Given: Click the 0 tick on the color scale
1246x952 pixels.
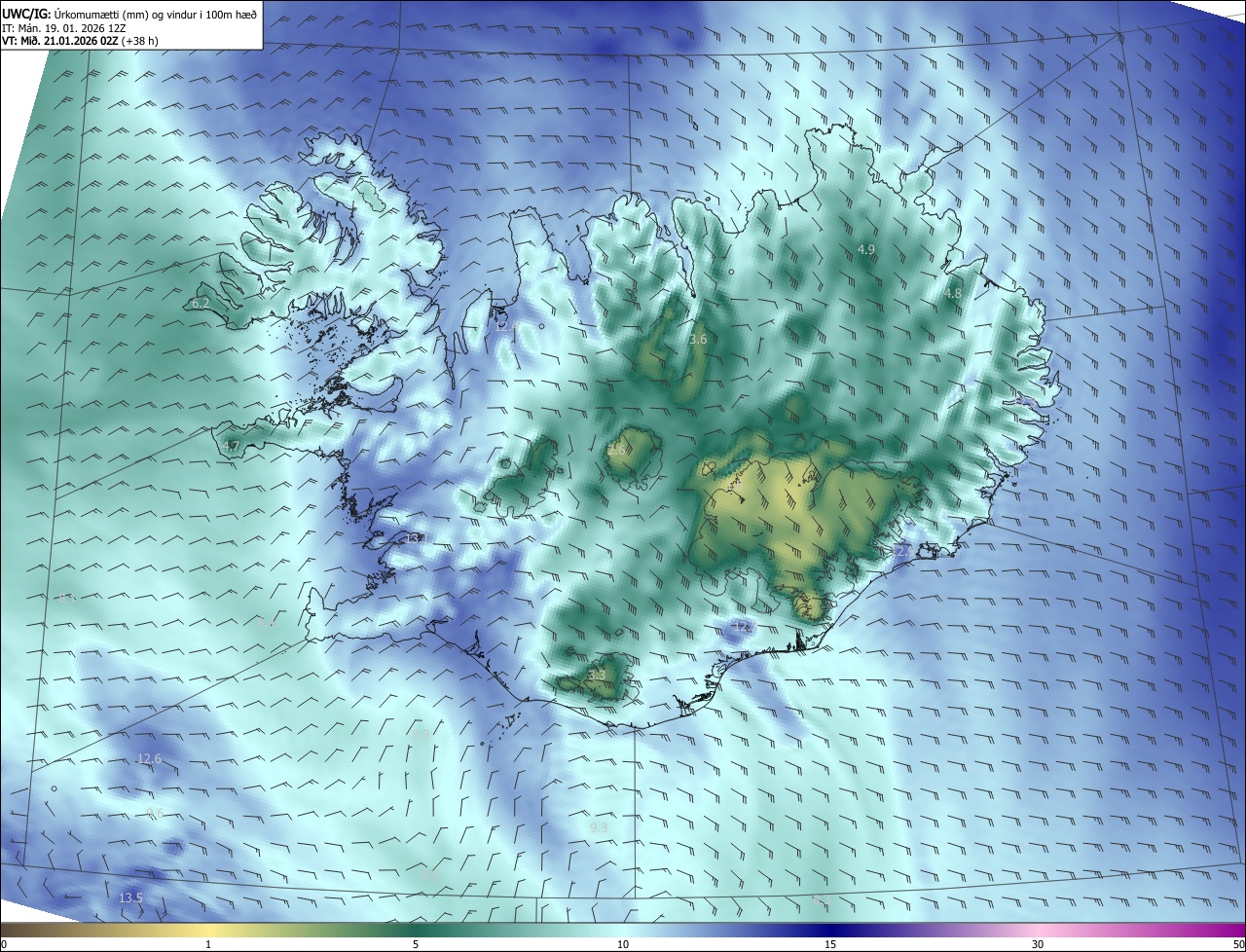Looking at the screenshot, I should click(4, 944).
